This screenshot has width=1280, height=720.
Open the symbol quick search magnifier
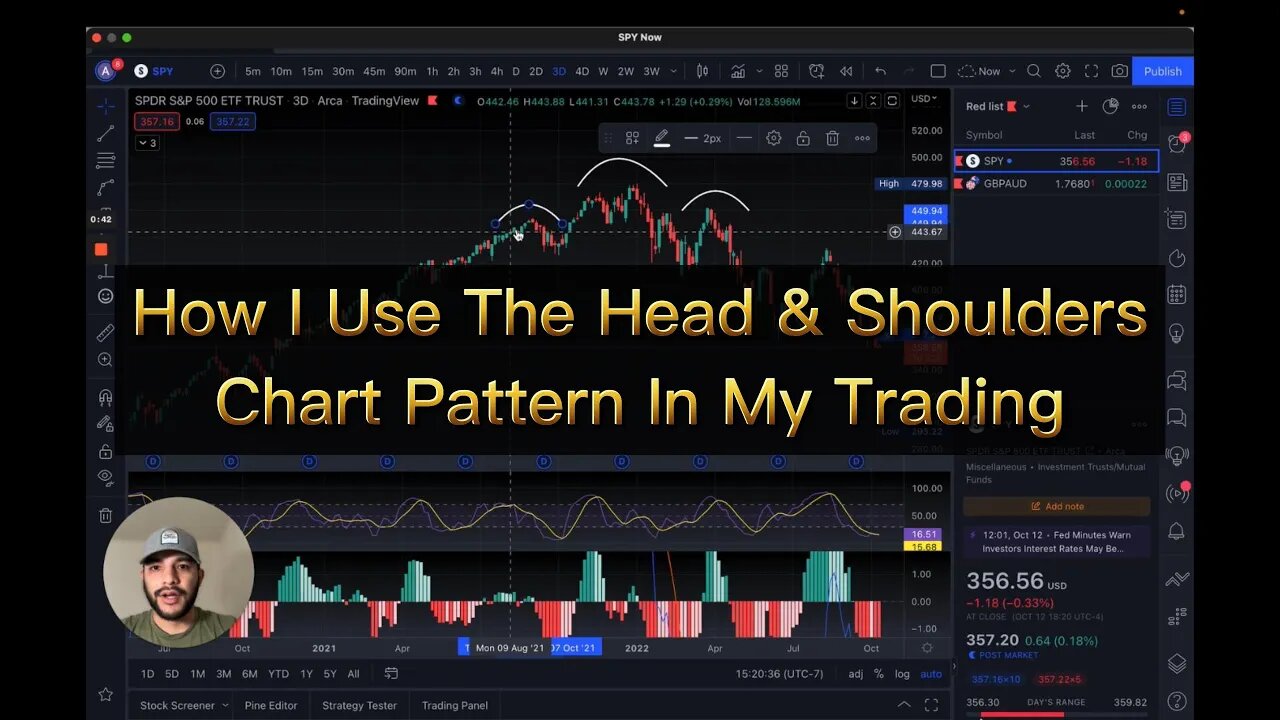pyautogui.click(x=1034, y=71)
